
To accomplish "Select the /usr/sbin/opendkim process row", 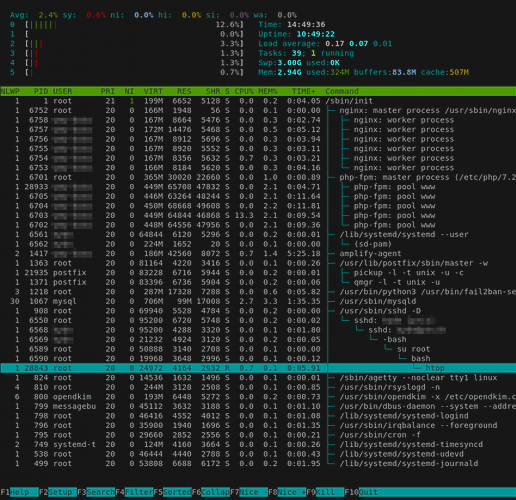I will pyautogui.click(x=258, y=397).
